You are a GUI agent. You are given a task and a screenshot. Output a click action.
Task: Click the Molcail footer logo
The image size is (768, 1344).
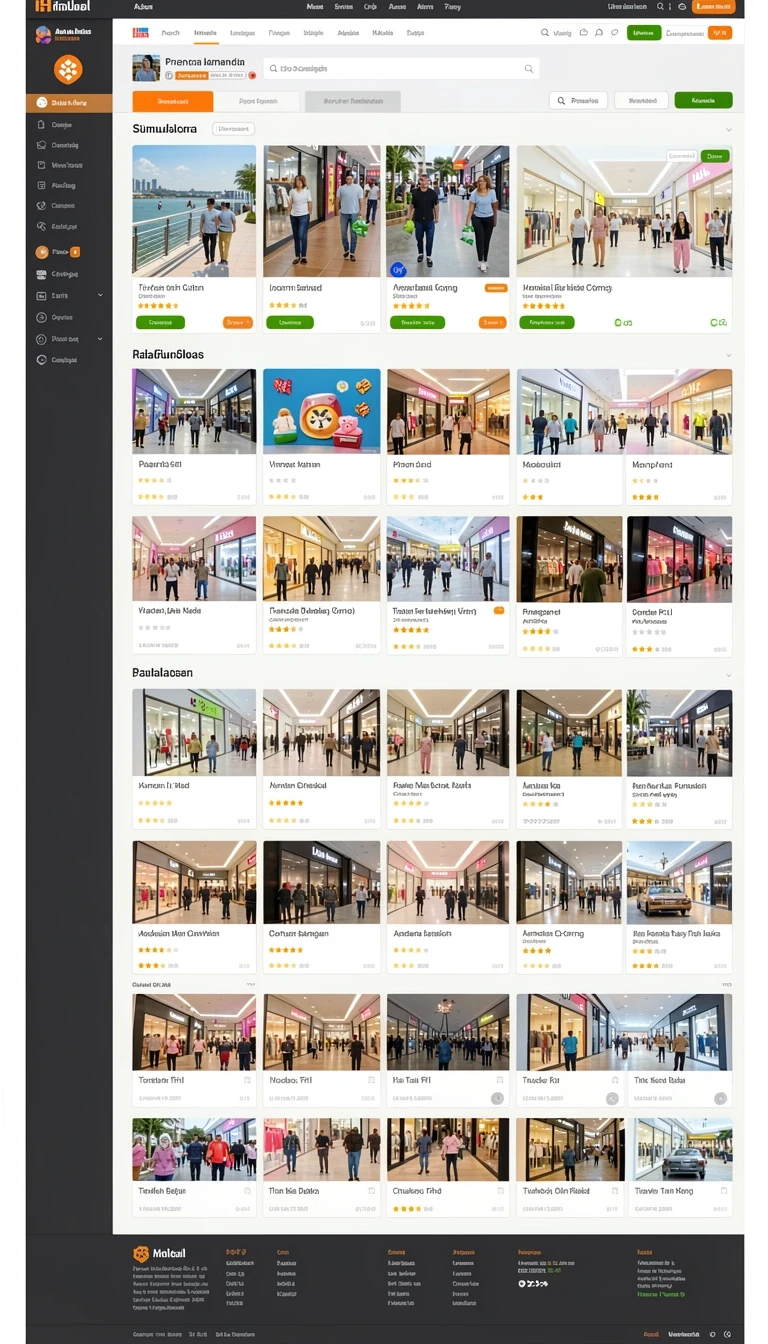coord(159,1254)
